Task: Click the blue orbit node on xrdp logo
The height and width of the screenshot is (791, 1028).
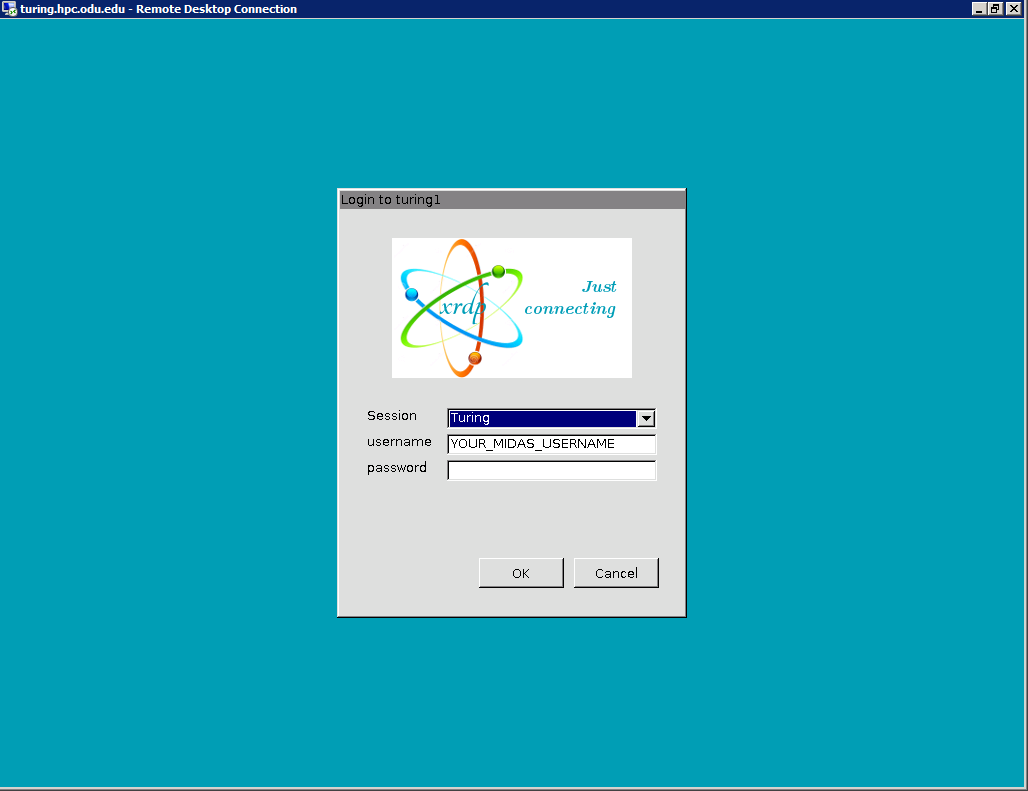Action: pos(411,292)
